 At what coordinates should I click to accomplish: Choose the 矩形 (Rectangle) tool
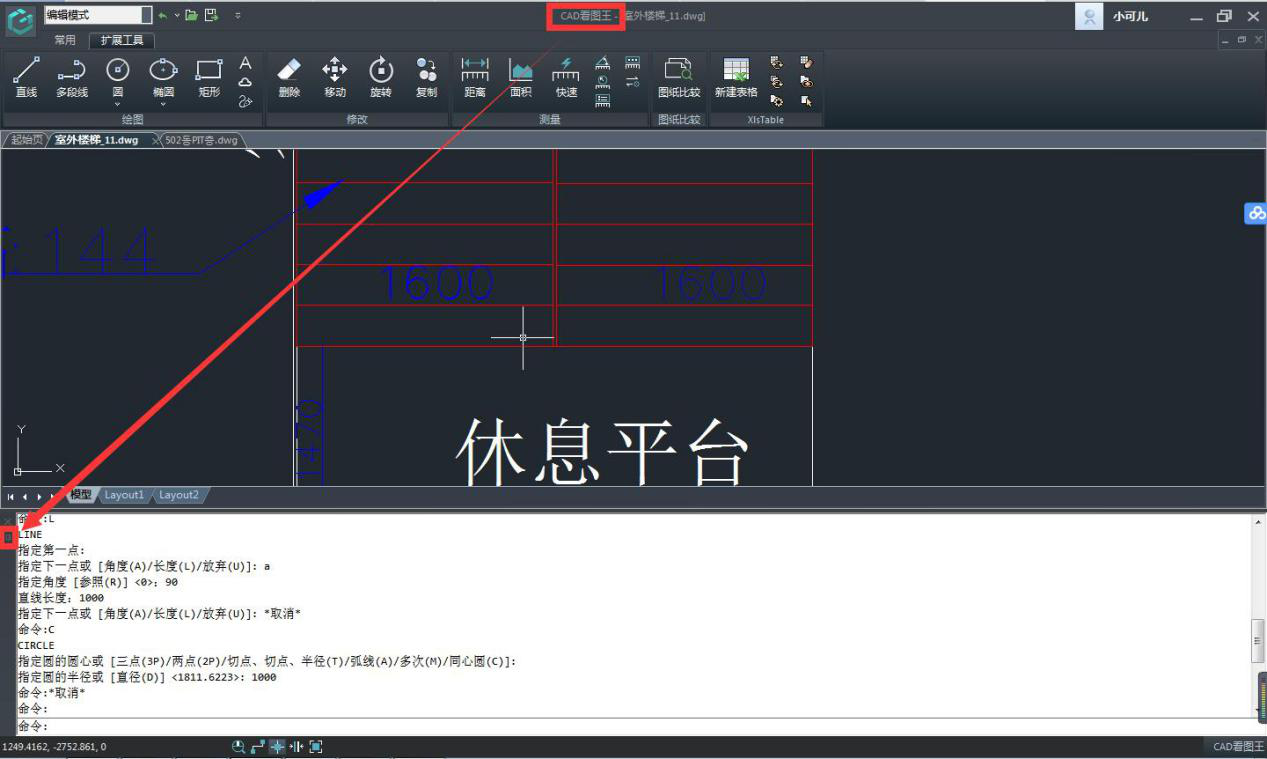pyautogui.click(x=209, y=77)
